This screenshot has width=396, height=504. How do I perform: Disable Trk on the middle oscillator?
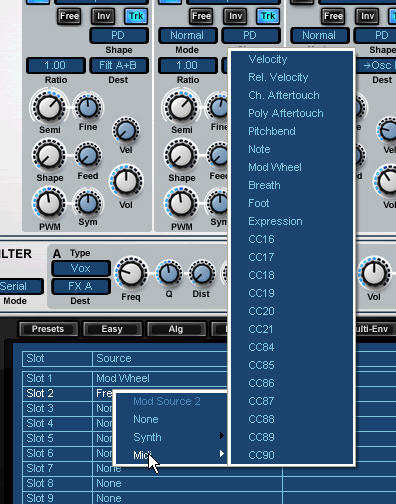(268, 16)
